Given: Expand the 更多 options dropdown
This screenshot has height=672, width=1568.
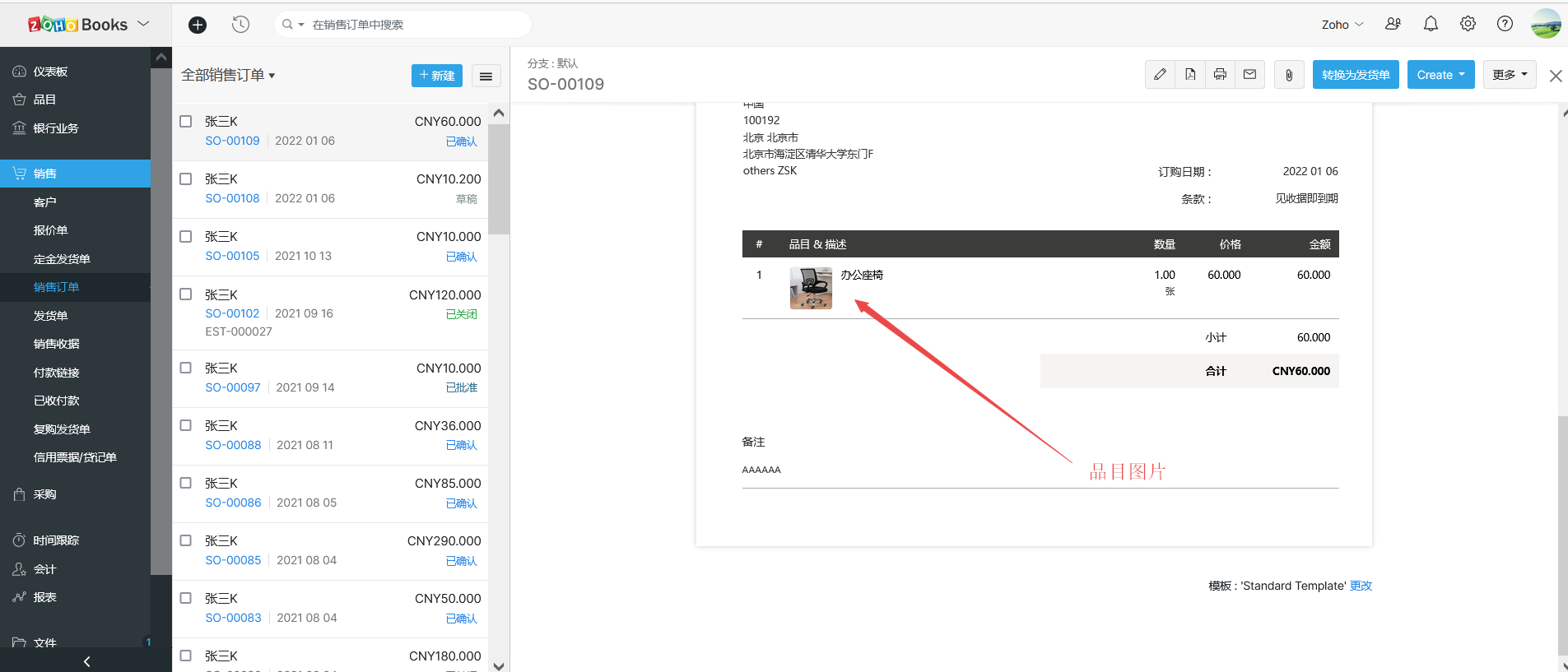Looking at the screenshot, I should 1510,75.
